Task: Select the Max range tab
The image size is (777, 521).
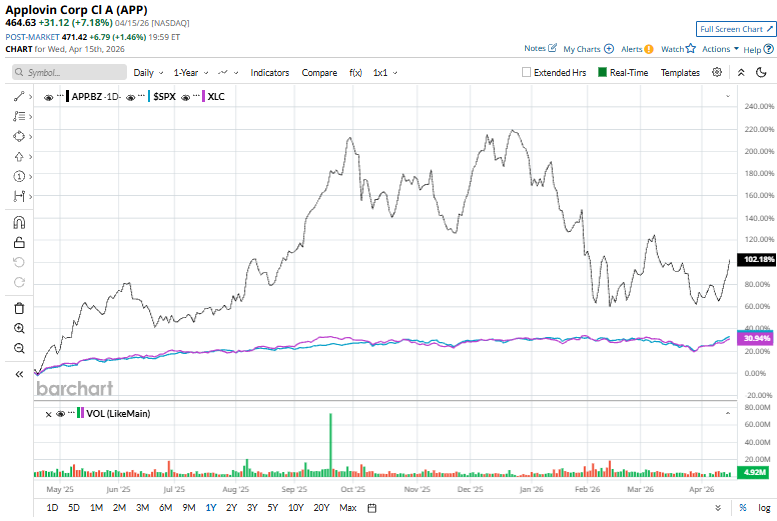Action: pyautogui.click(x=348, y=508)
